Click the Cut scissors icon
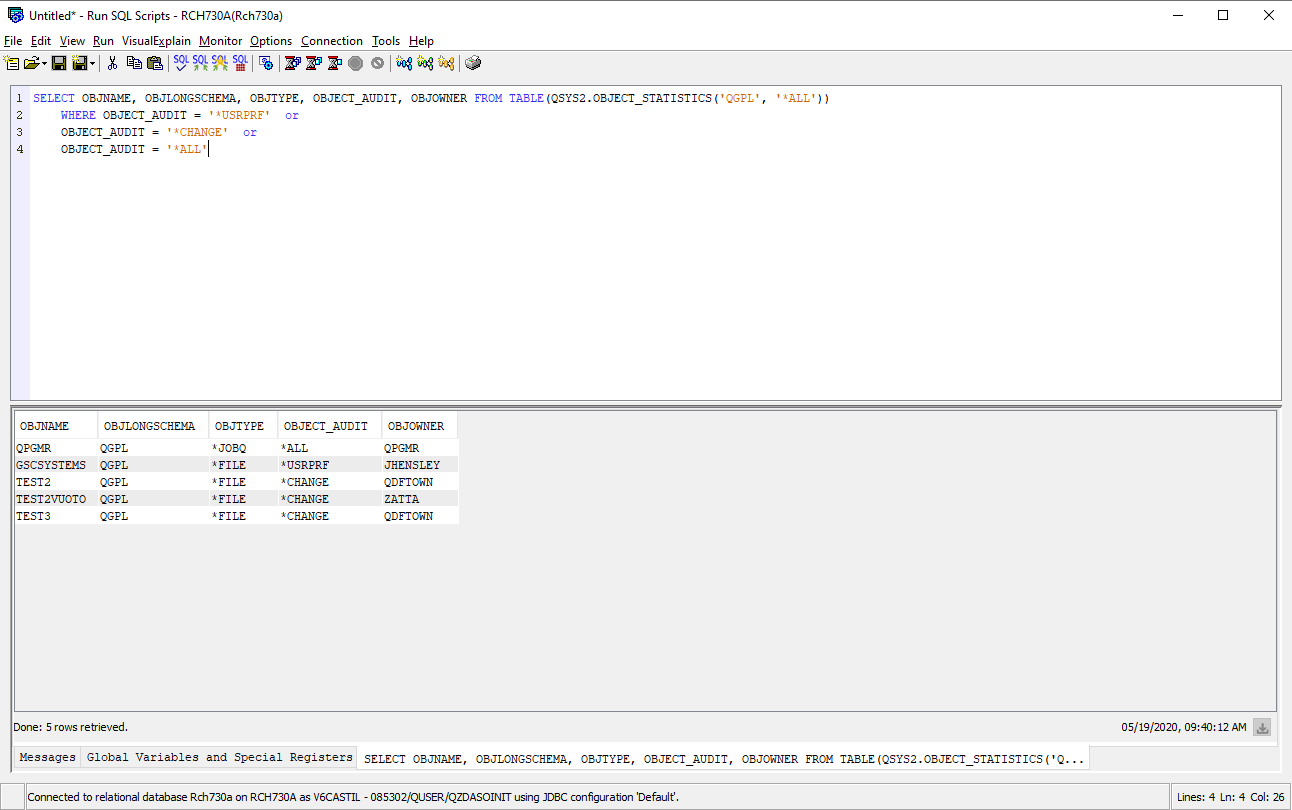 (x=112, y=63)
